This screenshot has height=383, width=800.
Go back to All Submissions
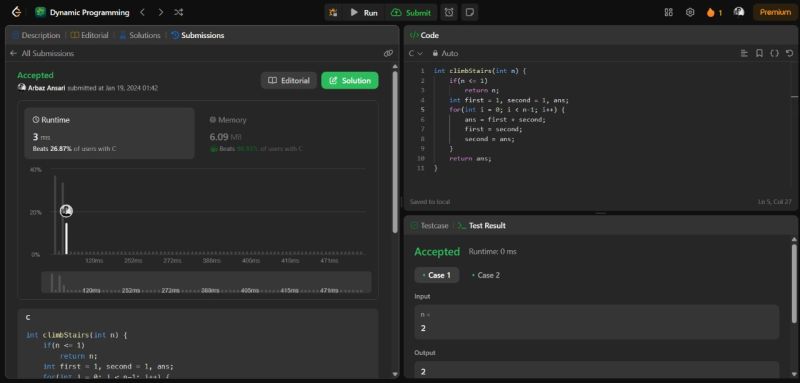[x=42, y=53]
